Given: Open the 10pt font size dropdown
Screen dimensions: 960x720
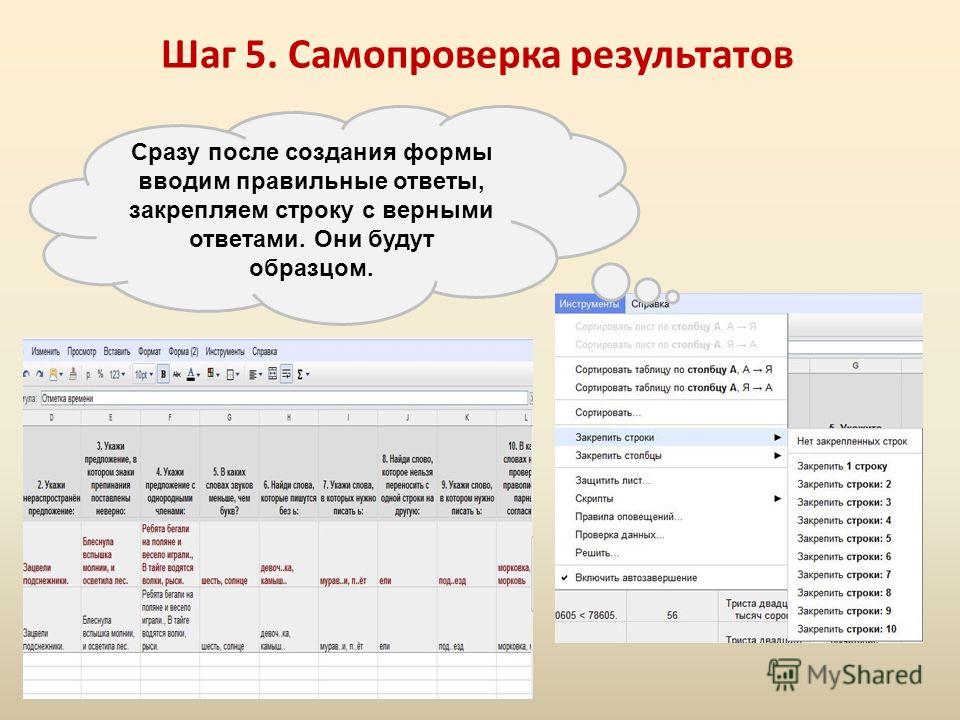Looking at the screenshot, I should point(143,374).
